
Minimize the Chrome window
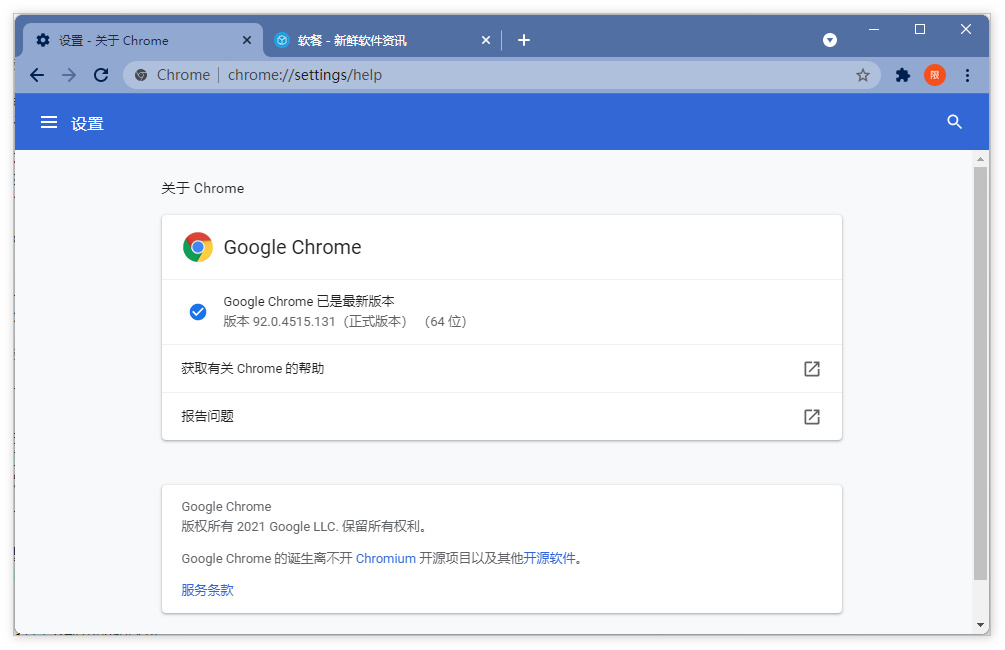[x=874, y=29]
